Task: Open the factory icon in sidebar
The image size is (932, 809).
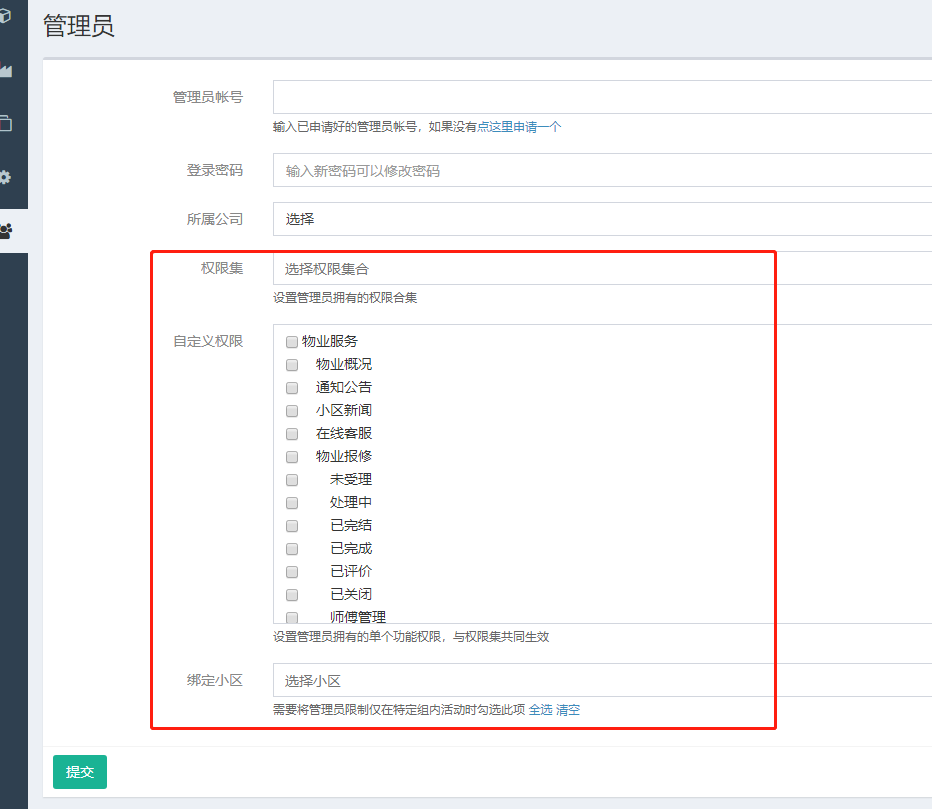Action: click(5, 70)
